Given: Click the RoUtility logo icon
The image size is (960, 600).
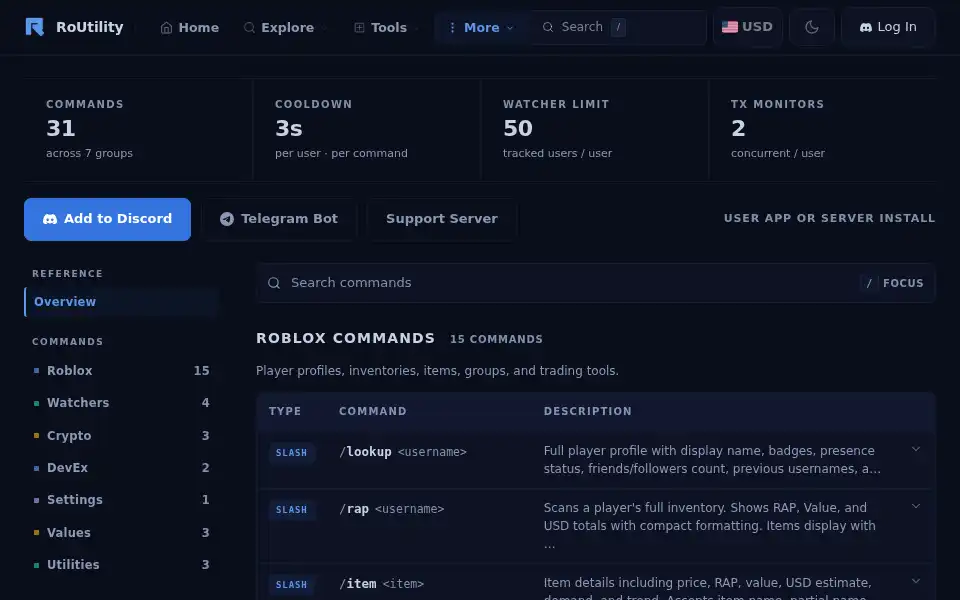Looking at the screenshot, I should 35,27.
